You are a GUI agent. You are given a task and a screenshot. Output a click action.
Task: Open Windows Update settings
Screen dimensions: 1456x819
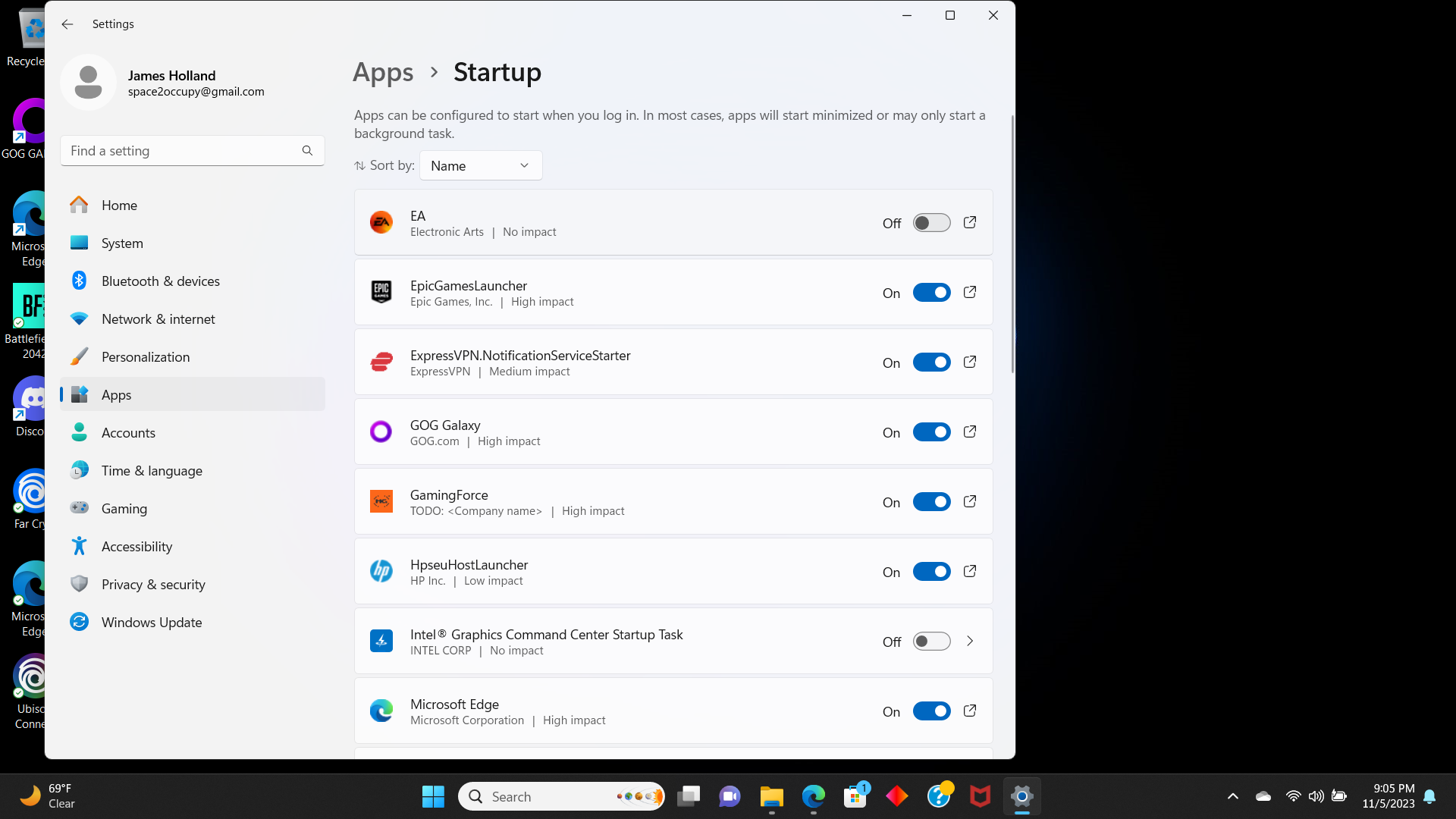(193, 622)
